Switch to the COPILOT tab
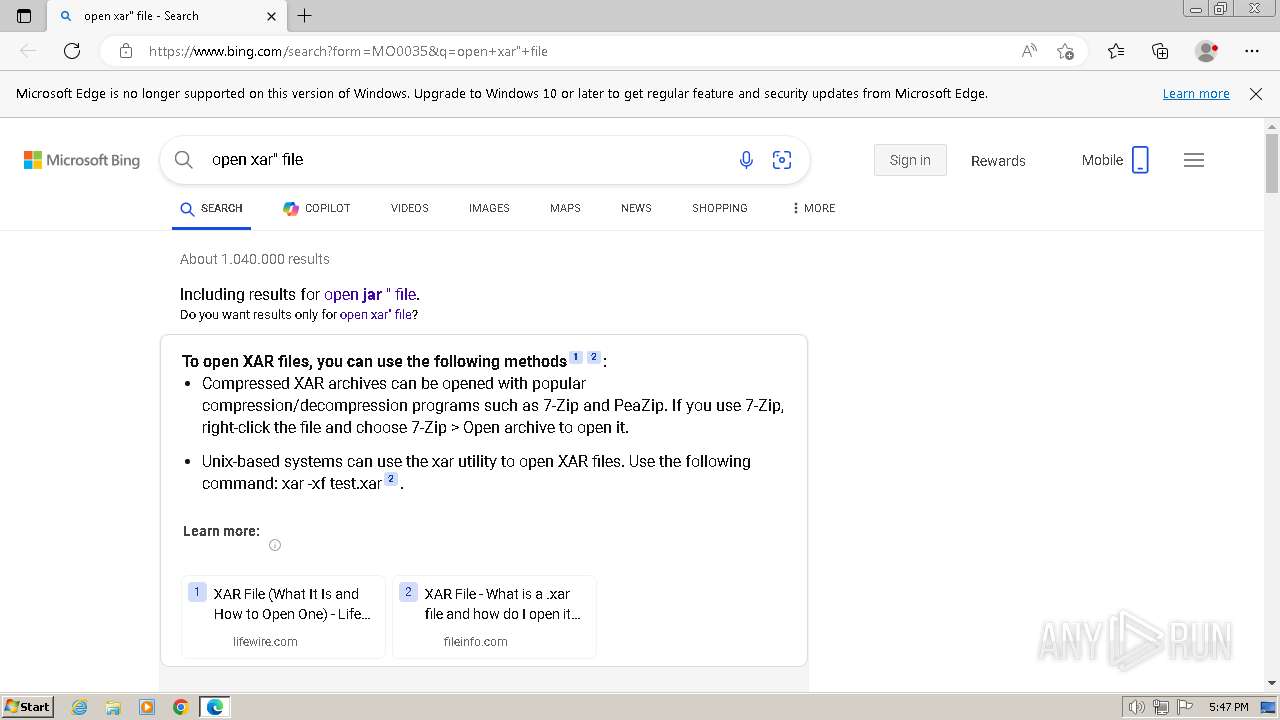The image size is (1280, 720). coord(317,208)
